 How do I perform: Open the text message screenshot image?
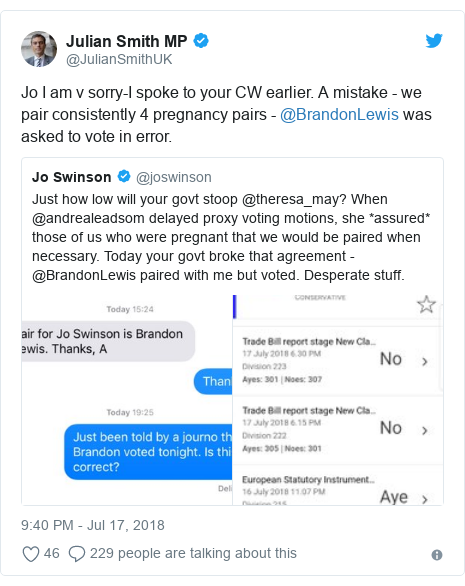click(127, 400)
